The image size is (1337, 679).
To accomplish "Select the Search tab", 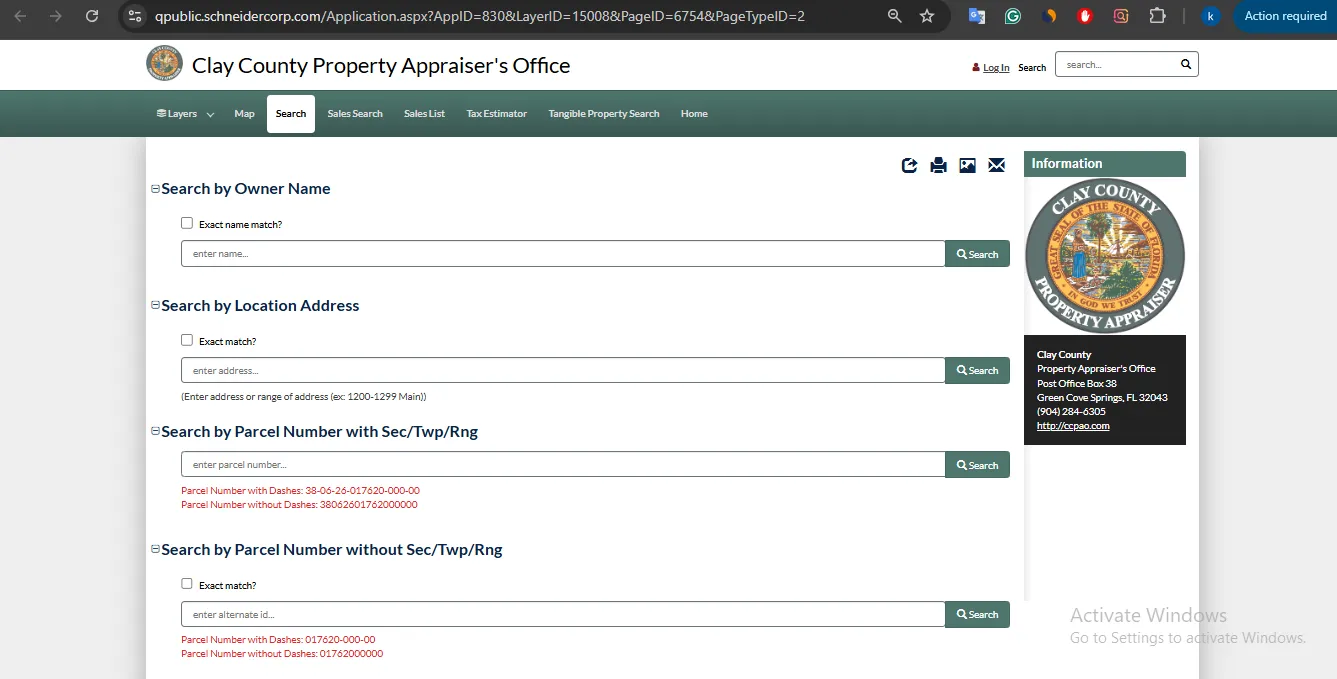I will 291,114.
